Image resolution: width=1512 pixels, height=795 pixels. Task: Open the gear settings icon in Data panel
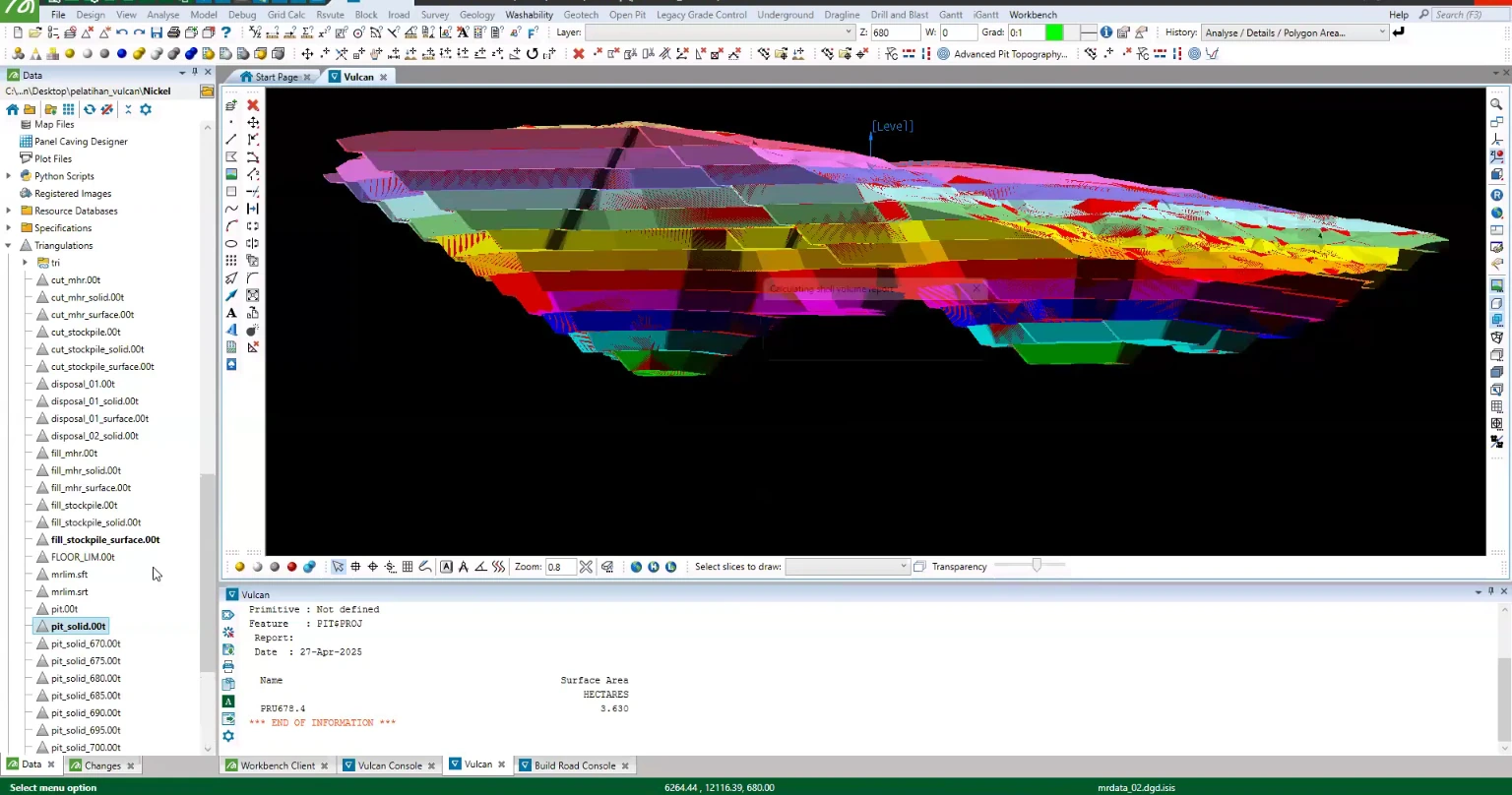pos(146,109)
